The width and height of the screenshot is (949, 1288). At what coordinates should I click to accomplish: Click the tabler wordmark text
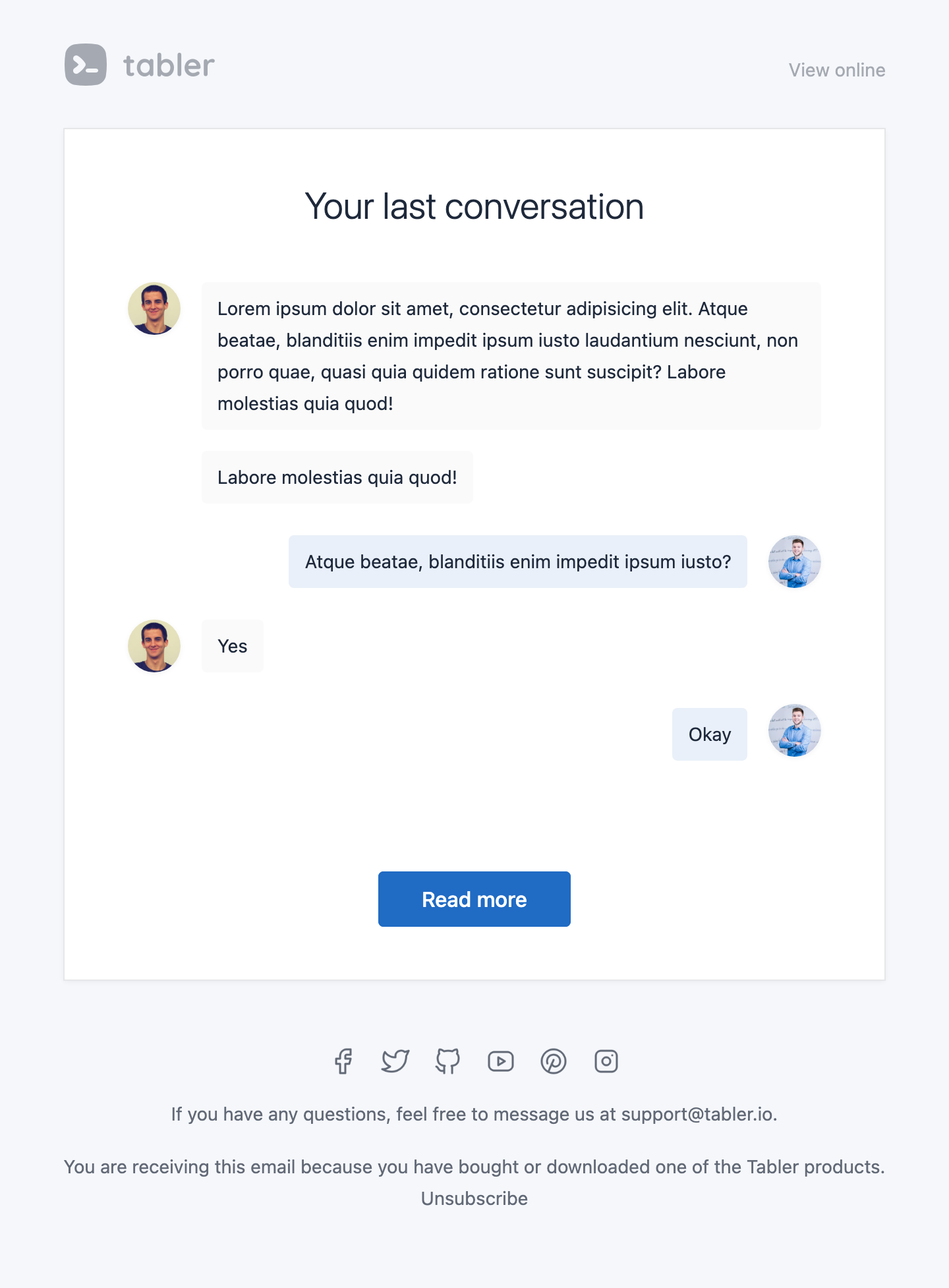pyautogui.click(x=169, y=65)
